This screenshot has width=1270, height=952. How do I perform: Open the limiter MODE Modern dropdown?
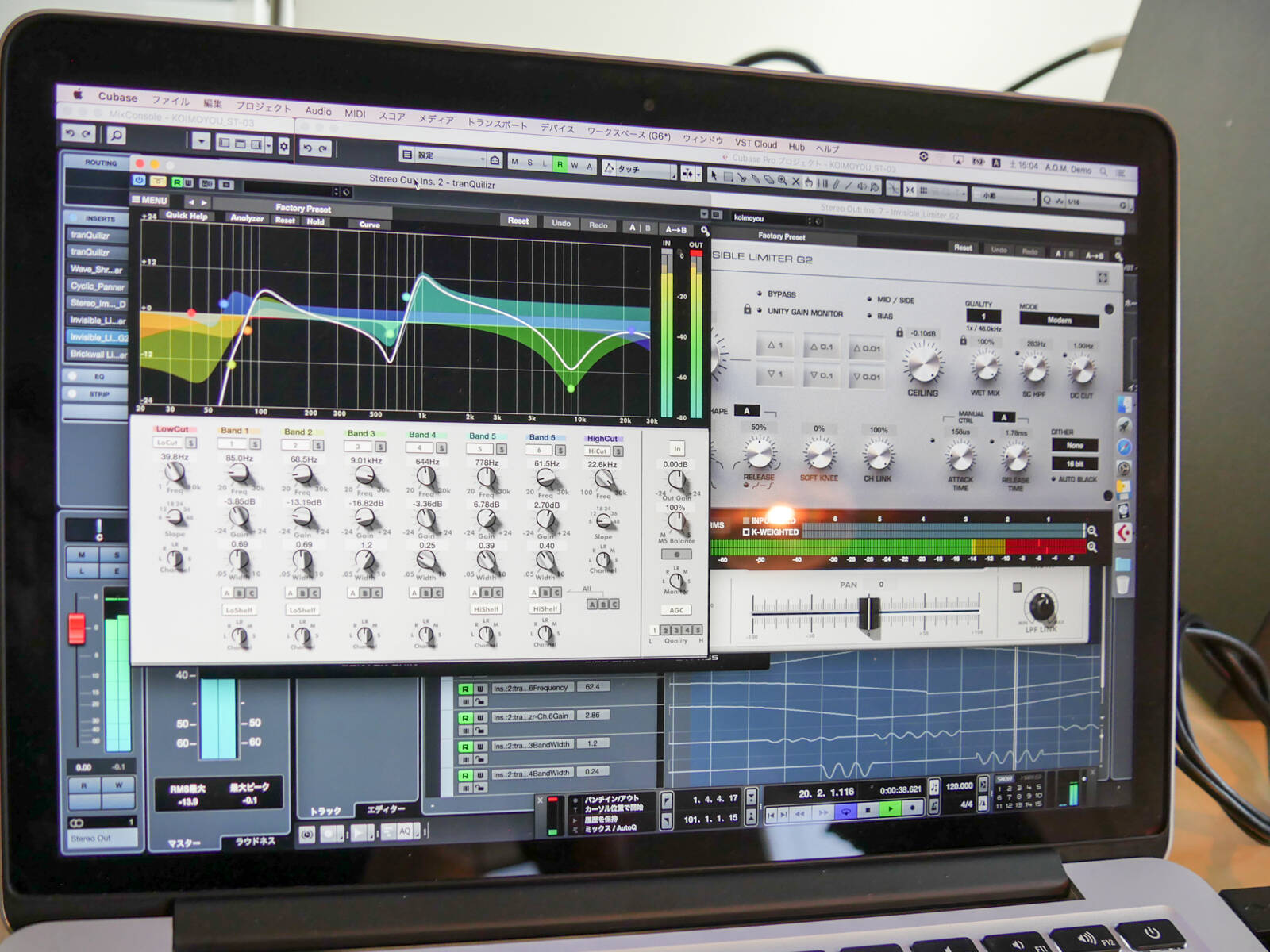pos(1058,321)
